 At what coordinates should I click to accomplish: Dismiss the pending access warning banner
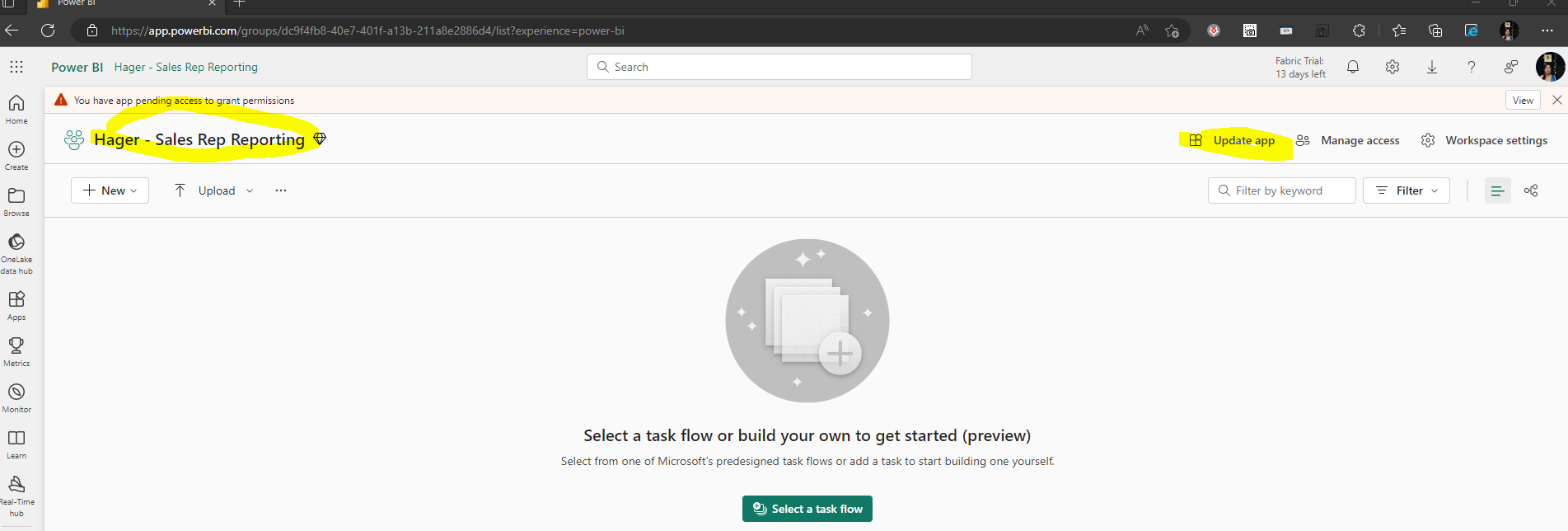[x=1556, y=100]
